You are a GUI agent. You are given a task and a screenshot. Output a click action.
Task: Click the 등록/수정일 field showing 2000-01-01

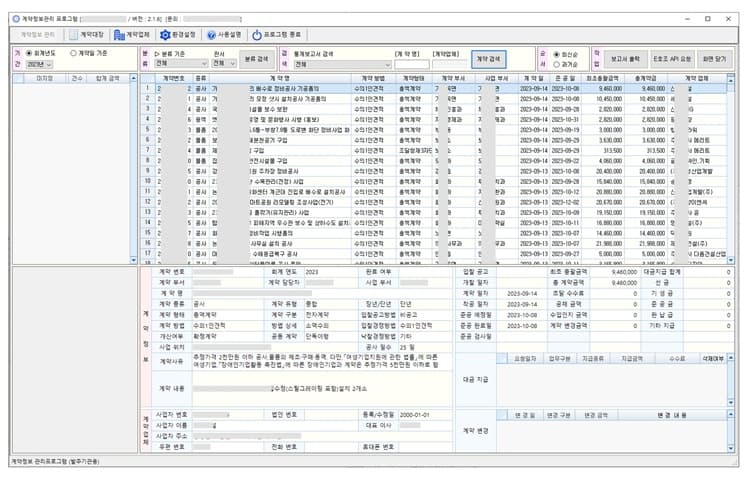pos(425,415)
